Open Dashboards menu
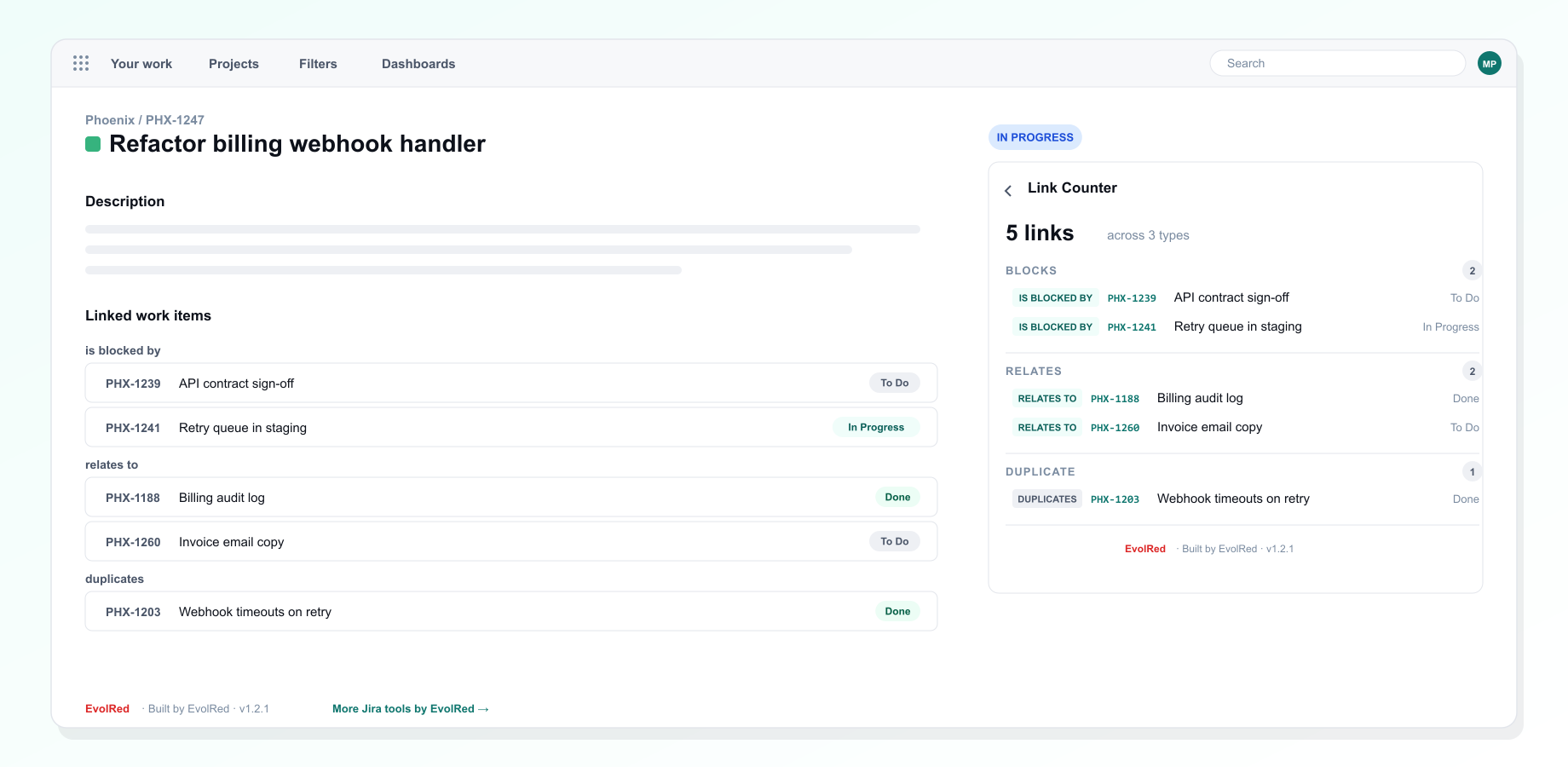 click(x=418, y=64)
